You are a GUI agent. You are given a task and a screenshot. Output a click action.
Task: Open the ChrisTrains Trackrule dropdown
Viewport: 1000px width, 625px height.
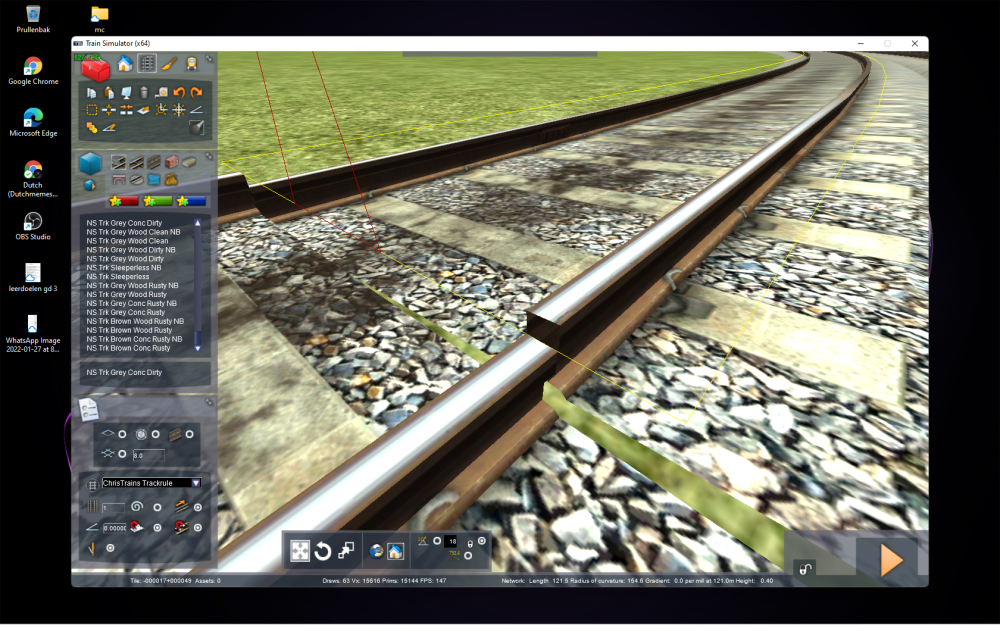[196, 483]
